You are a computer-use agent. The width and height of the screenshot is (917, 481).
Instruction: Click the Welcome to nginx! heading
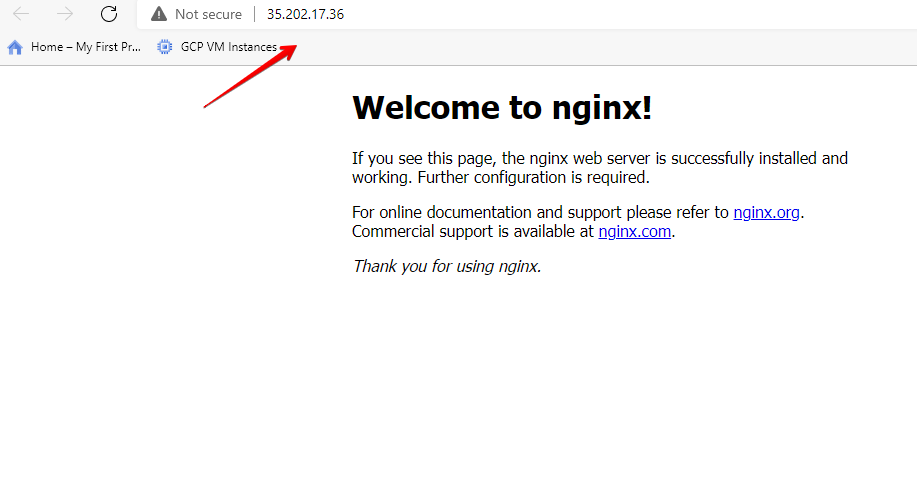click(502, 108)
